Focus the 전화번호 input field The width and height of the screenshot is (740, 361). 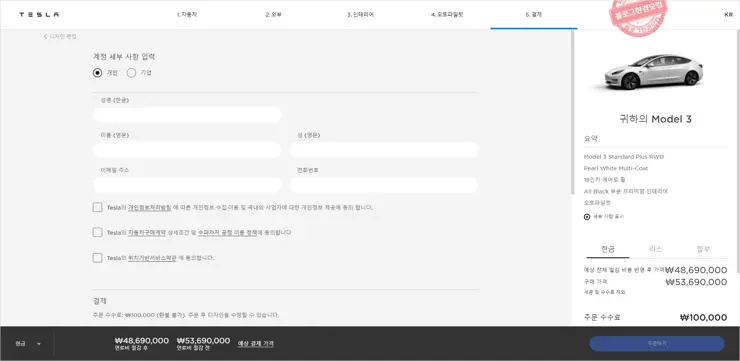pos(384,185)
